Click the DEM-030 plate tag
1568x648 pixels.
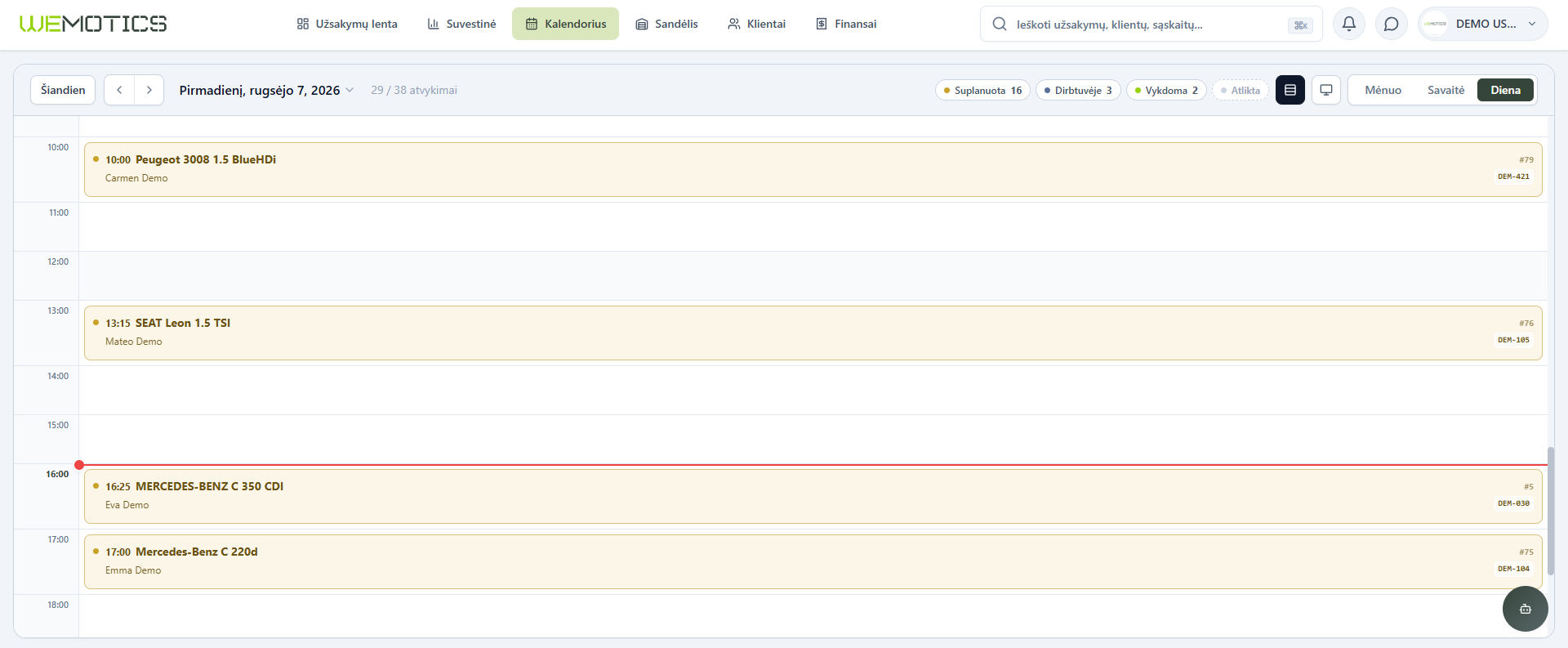click(1513, 503)
